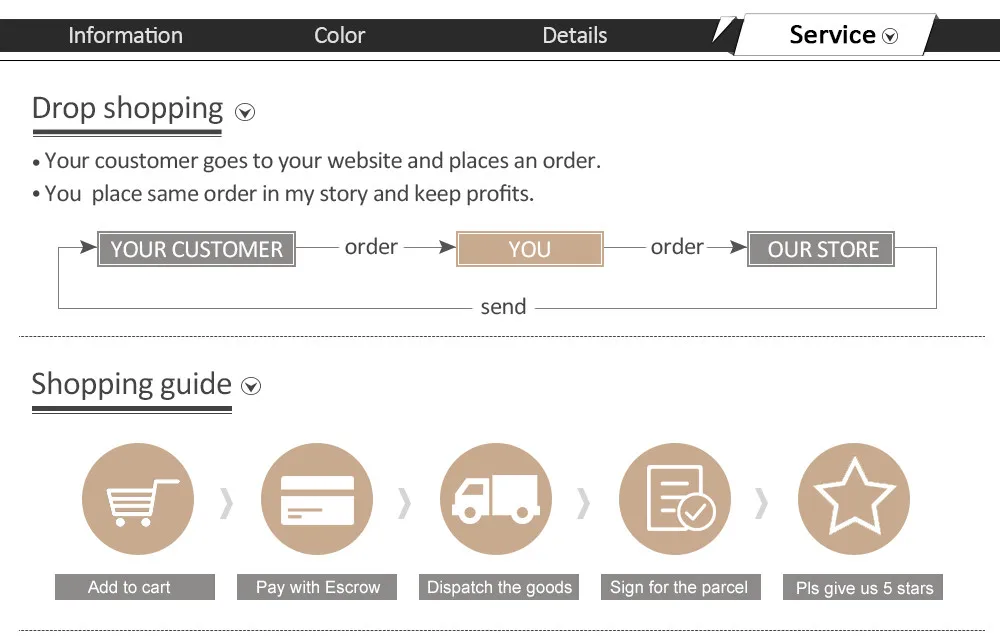The width and height of the screenshot is (1000, 644).
Task: Click 'order' label between YOU and OUR STORE
Action: [677, 247]
